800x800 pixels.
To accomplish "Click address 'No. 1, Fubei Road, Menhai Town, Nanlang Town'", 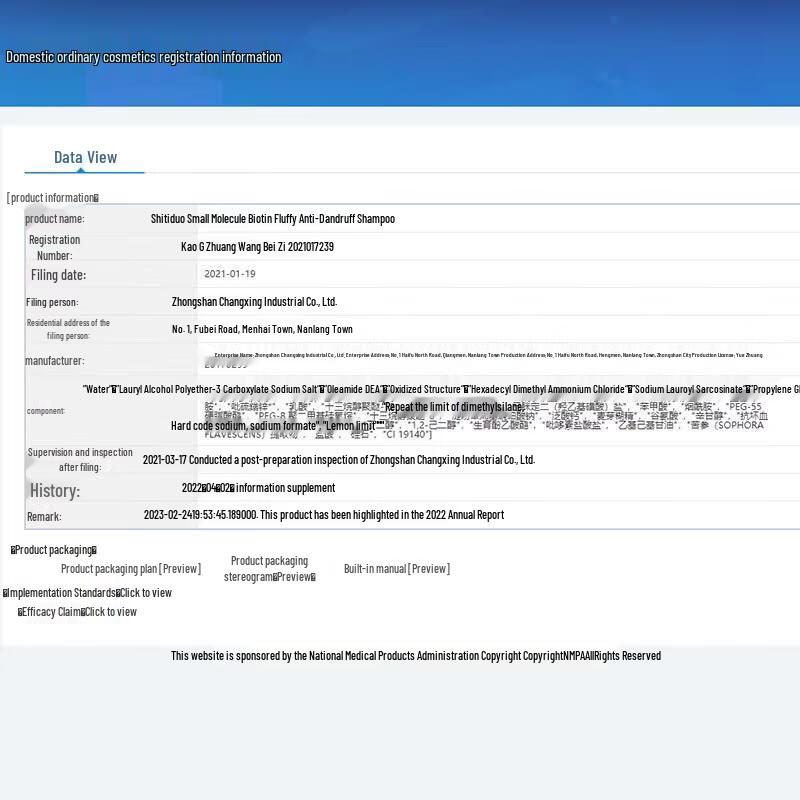I will 262,329.
